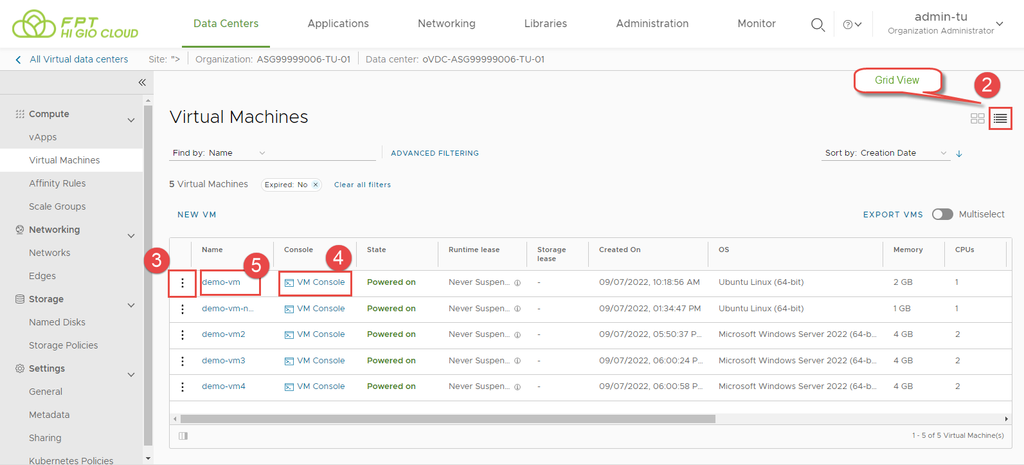
Task: Collapse the left sidebar panel
Action: click(141, 82)
